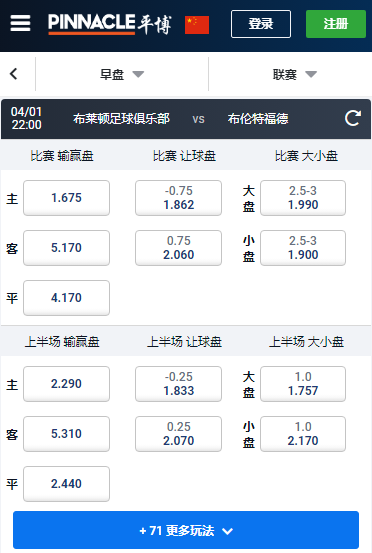Open the hamburger menu icon
The width and height of the screenshot is (372, 553).
click(20, 23)
